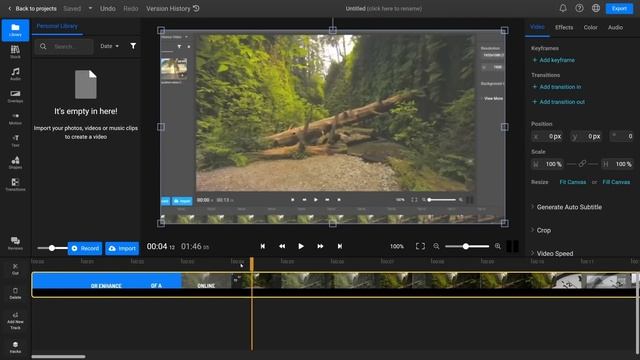
Task: Click the Delete tool beside timeline
Action: [x=15, y=293]
